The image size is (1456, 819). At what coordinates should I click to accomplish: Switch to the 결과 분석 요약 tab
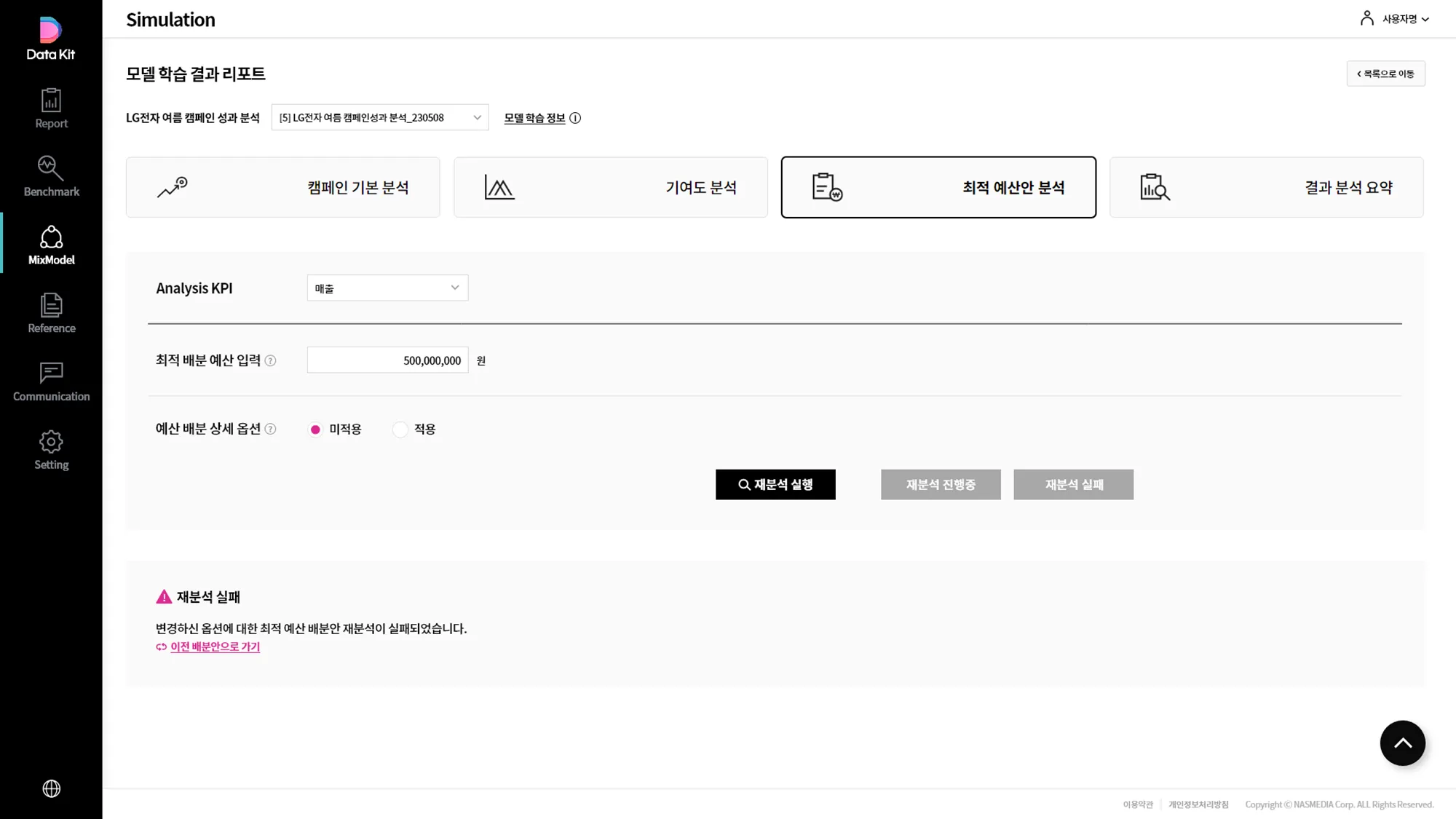1267,187
